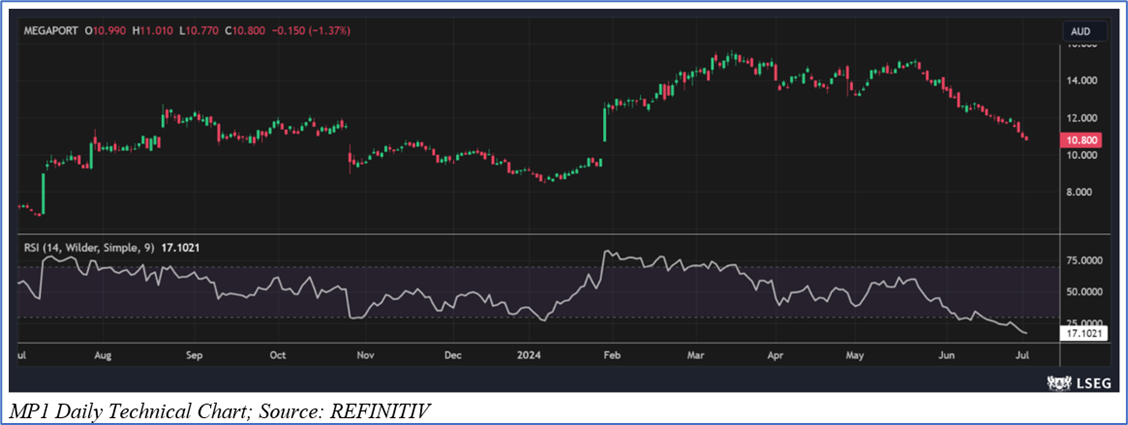Viewport: 1128px width, 425px height.
Task: Click the Jun label on time axis
Action: tap(947, 355)
